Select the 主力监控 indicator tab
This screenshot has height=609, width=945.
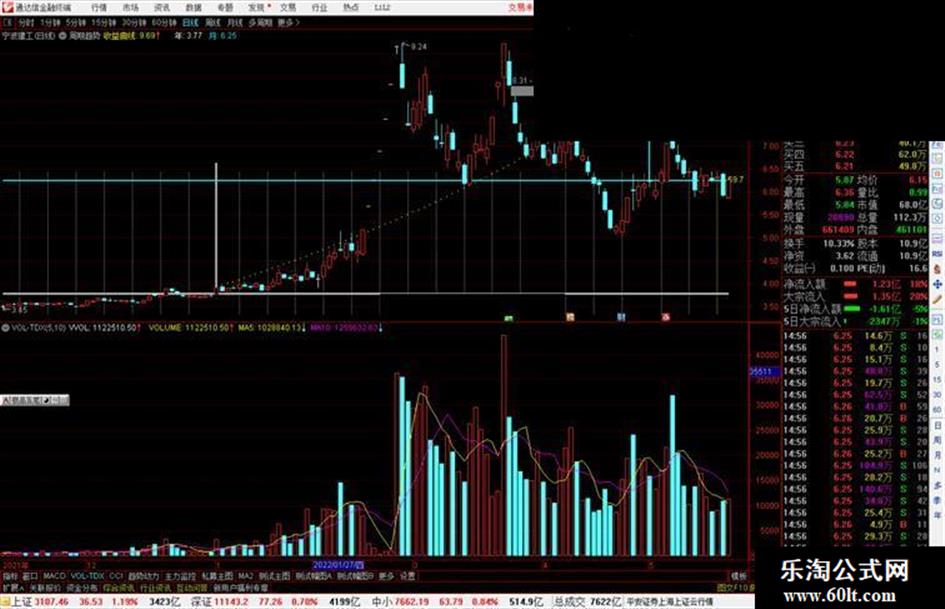[x=181, y=576]
